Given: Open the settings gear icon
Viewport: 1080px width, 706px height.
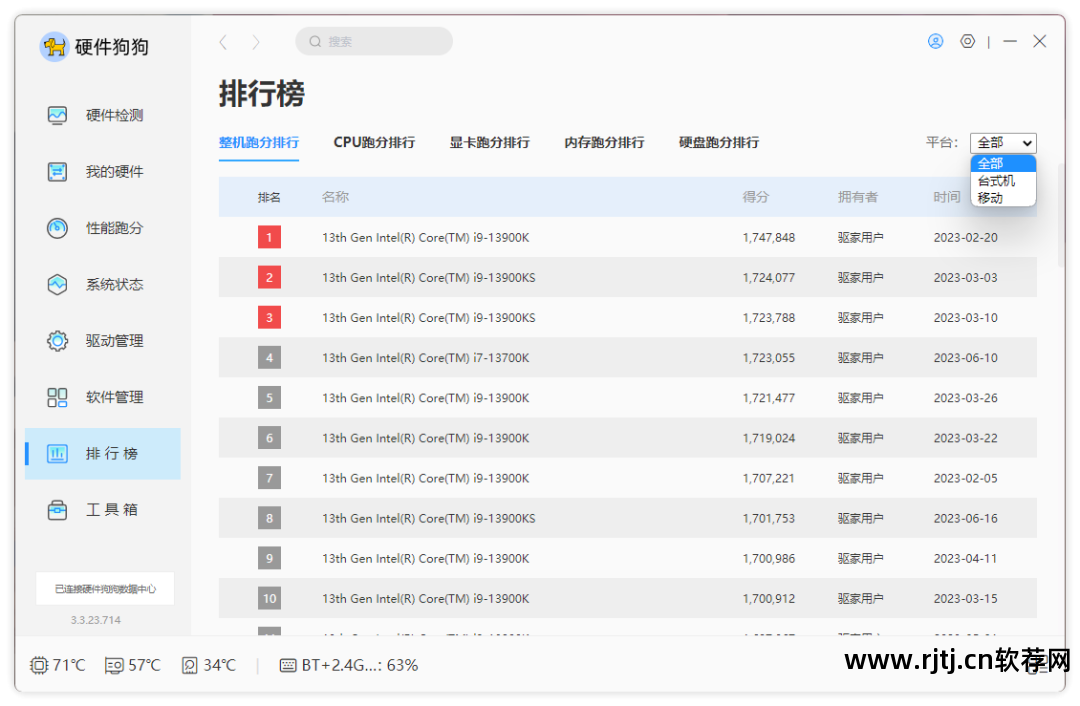Looking at the screenshot, I should (x=967, y=41).
